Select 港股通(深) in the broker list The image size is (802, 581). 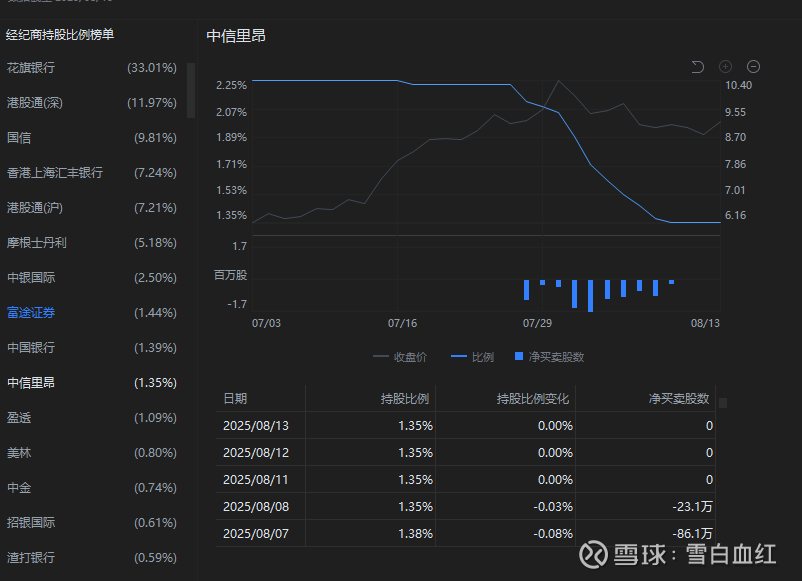[x=92, y=103]
